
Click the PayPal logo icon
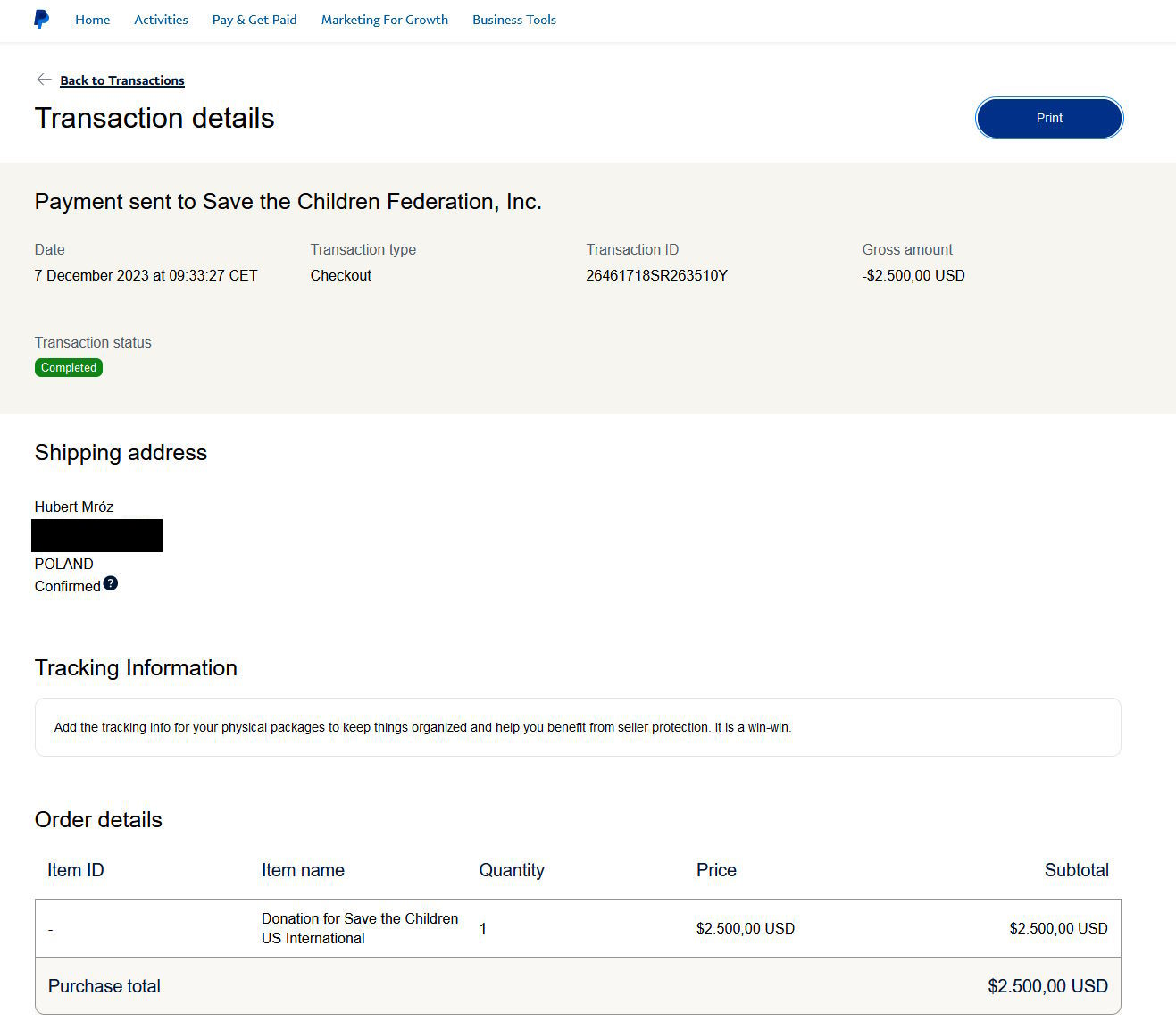tap(41, 19)
